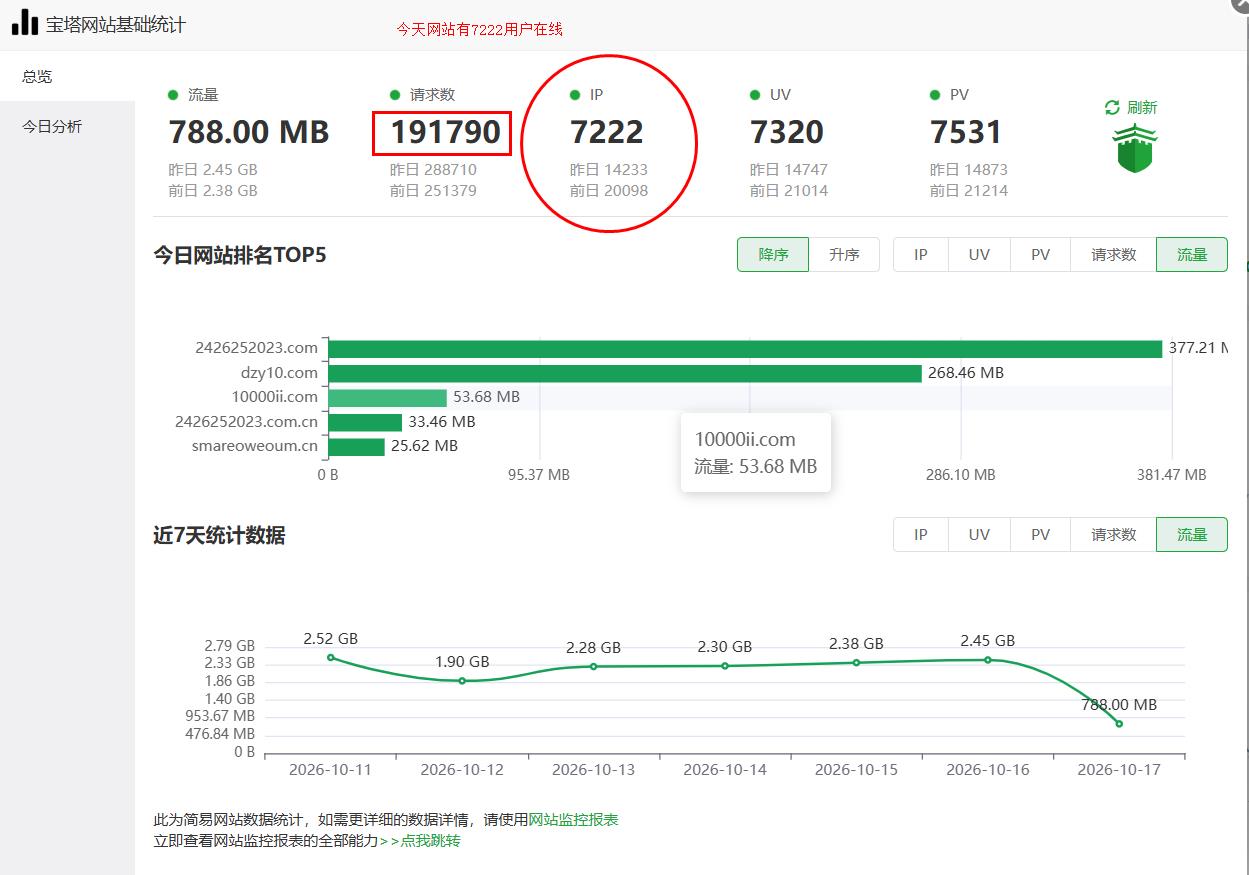Click the 2.45 GB point for 2026-10-16
The image size is (1249, 875).
[988, 660]
